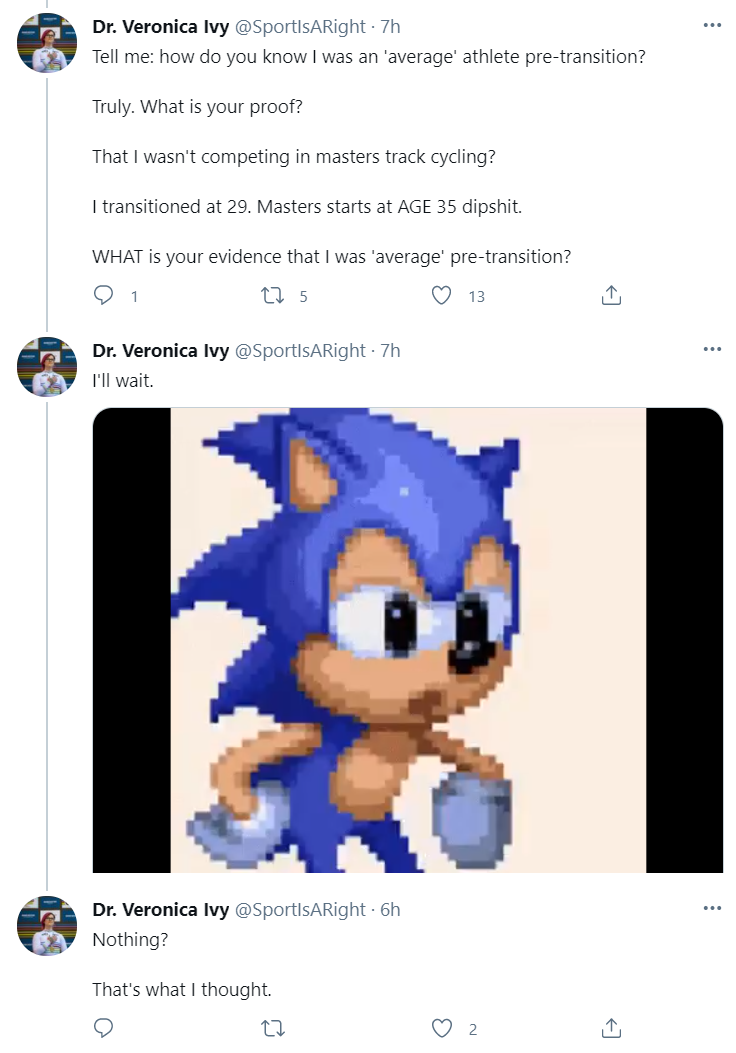Viewport: 736px width, 1053px height.
Task: Open Dr. Veronica Ivy name on first tweet
Action: (x=160, y=26)
